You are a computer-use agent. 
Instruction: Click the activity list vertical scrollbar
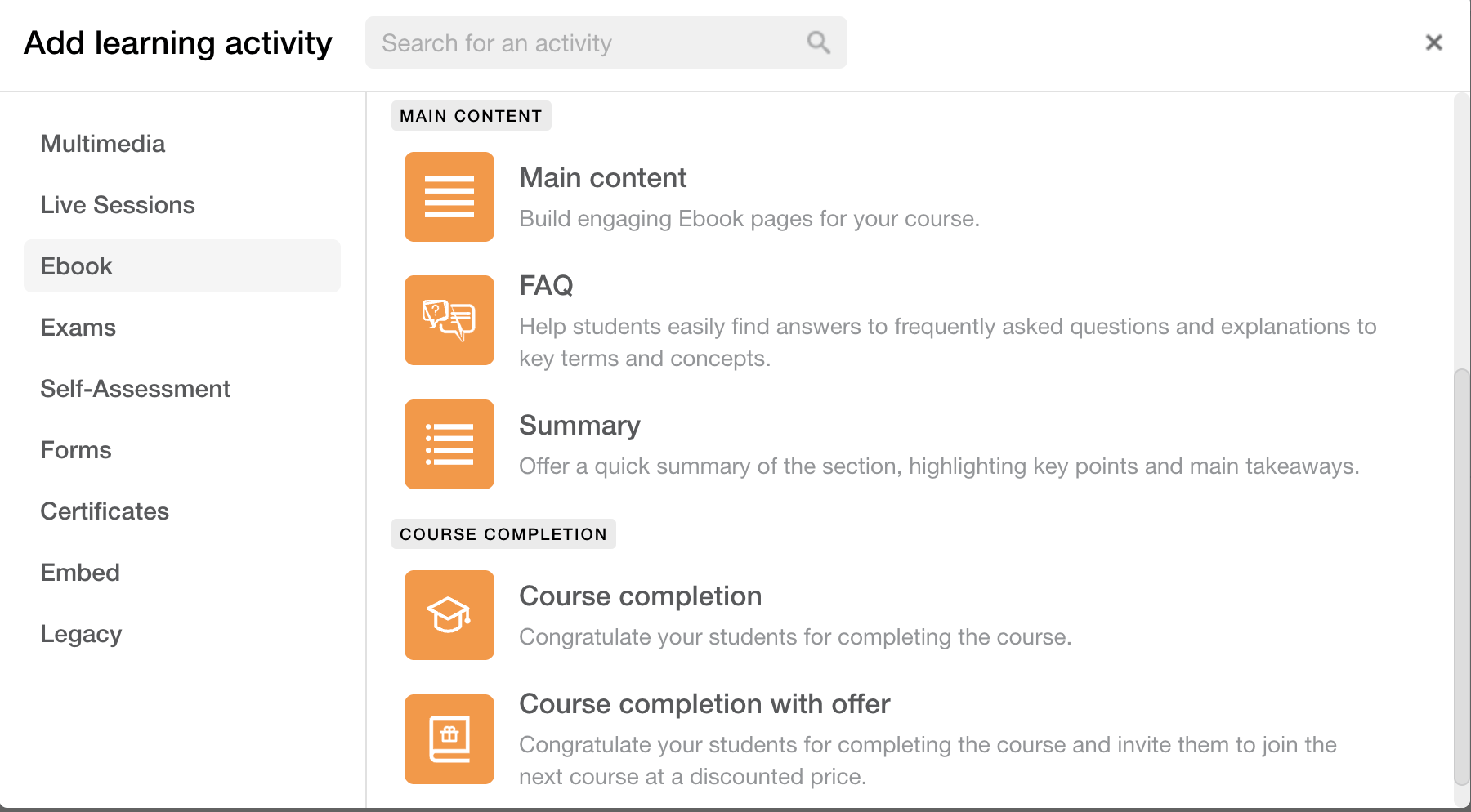tap(1461, 577)
